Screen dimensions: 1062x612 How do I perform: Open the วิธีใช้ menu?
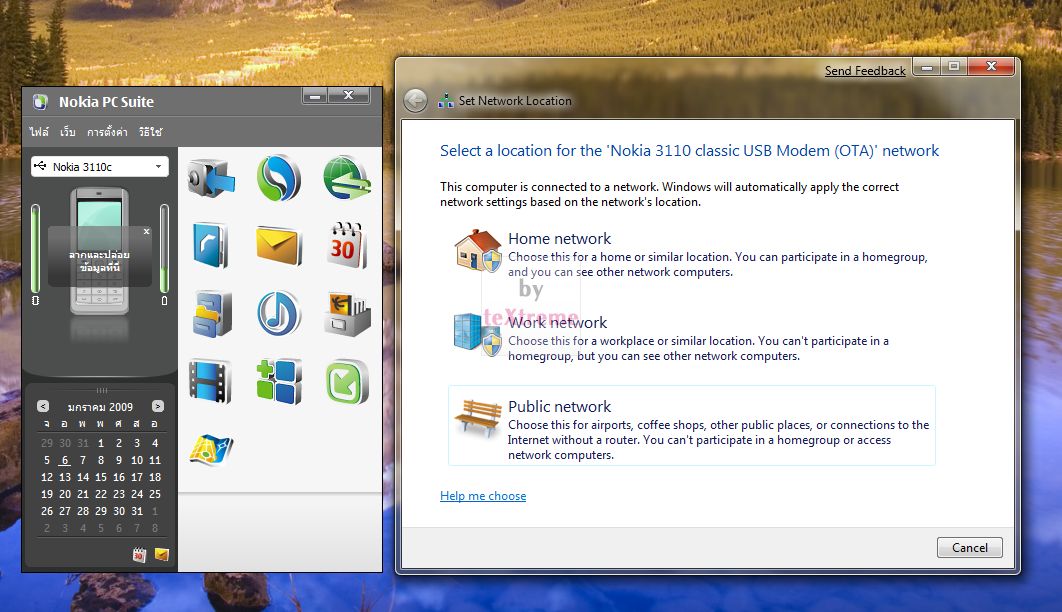click(x=150, y=132)
